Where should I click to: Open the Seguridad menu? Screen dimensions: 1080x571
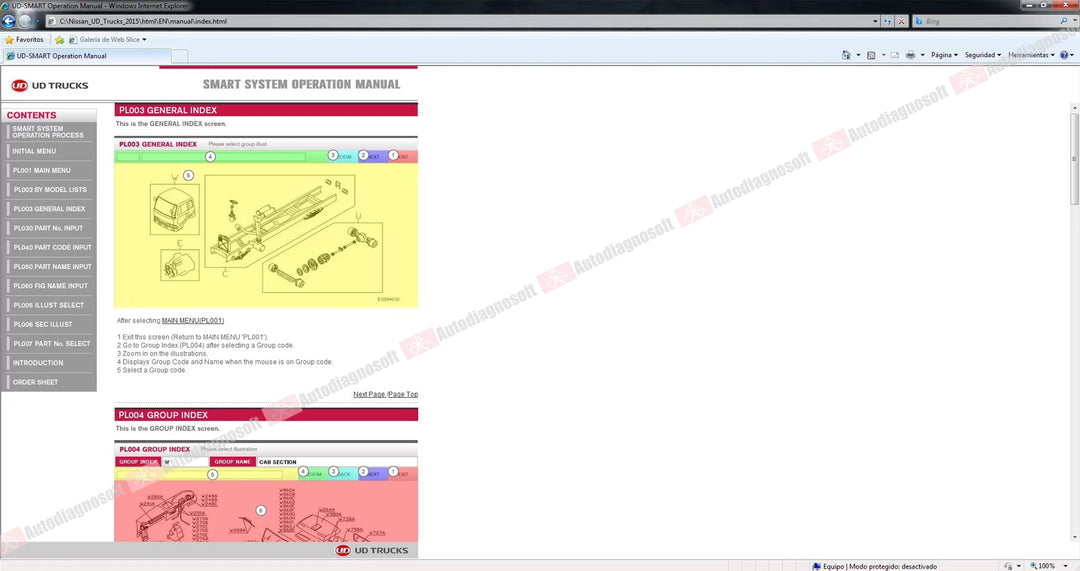point(983,55)
